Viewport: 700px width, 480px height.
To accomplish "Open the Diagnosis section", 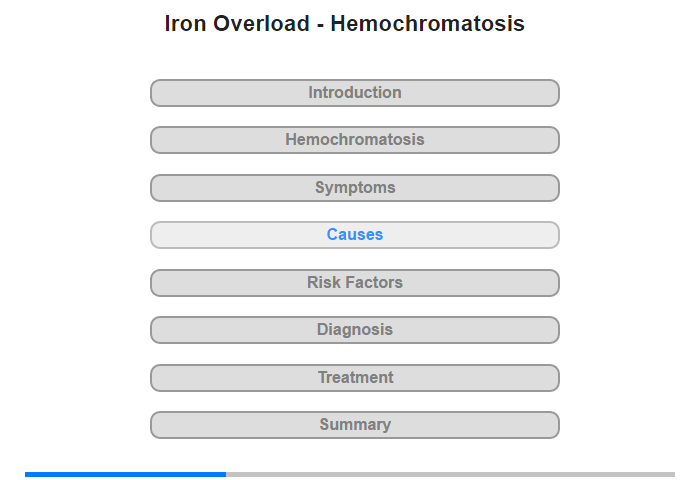I will pyautogui.click(x=355, y=330).
